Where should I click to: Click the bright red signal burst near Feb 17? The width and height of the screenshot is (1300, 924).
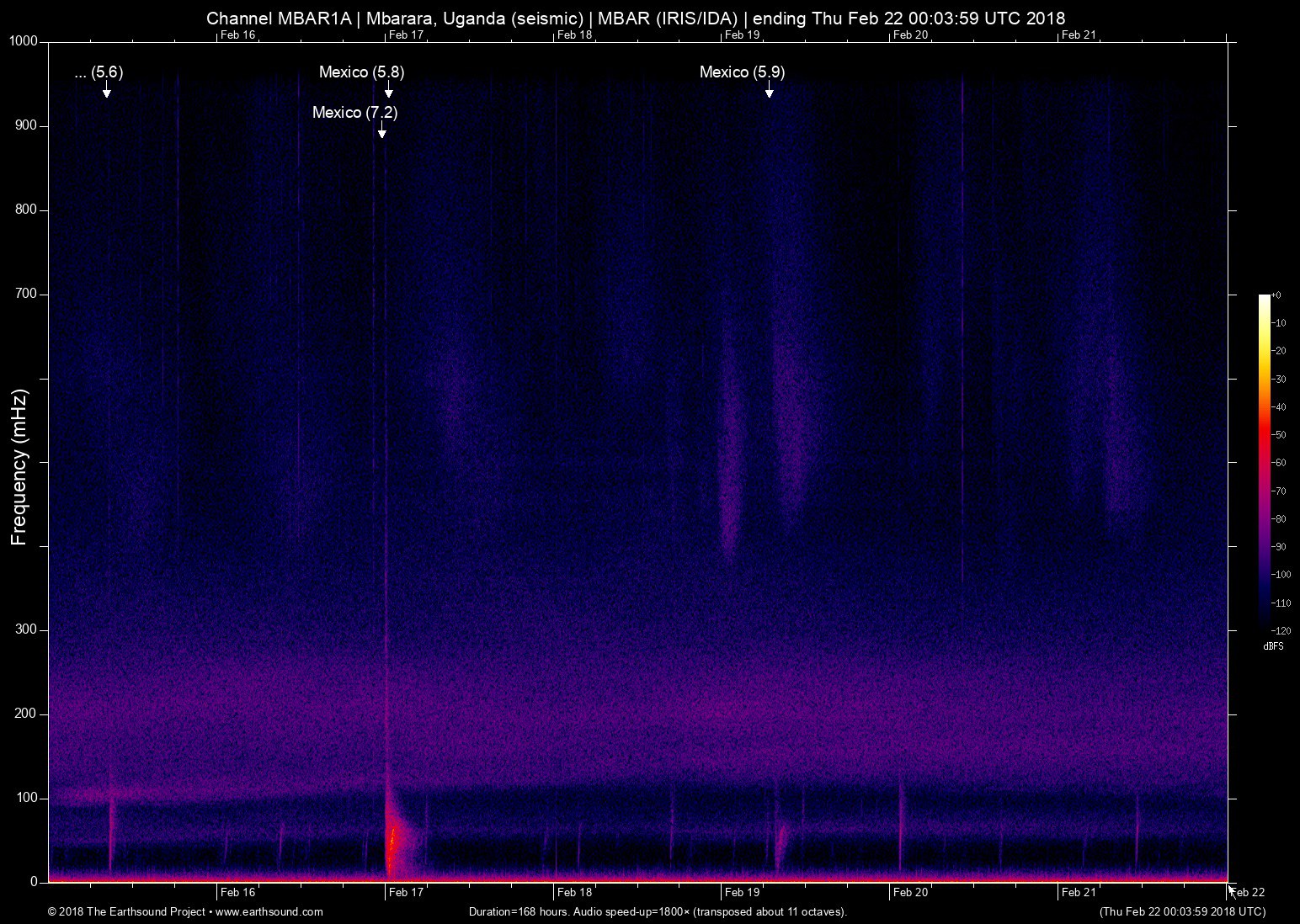pos(392,842)
